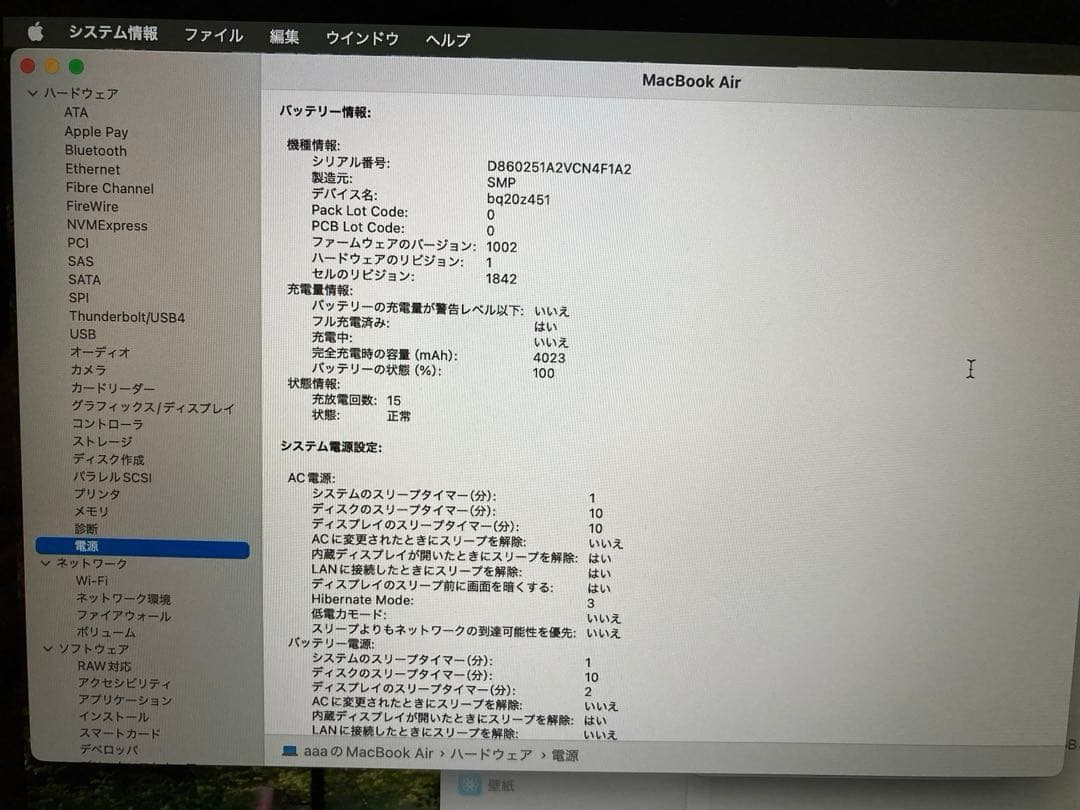Click the device name bq20z451
Viewport: 1080px width, 810px height.
(x=518, y=200)
